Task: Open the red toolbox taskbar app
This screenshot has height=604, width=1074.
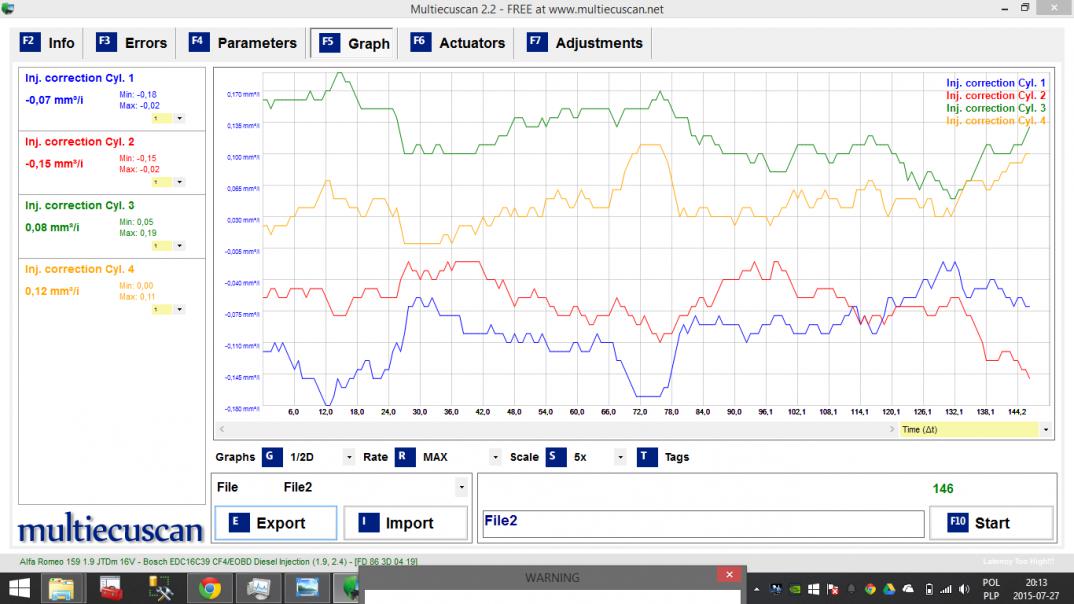Action: (x=110, y=589)
